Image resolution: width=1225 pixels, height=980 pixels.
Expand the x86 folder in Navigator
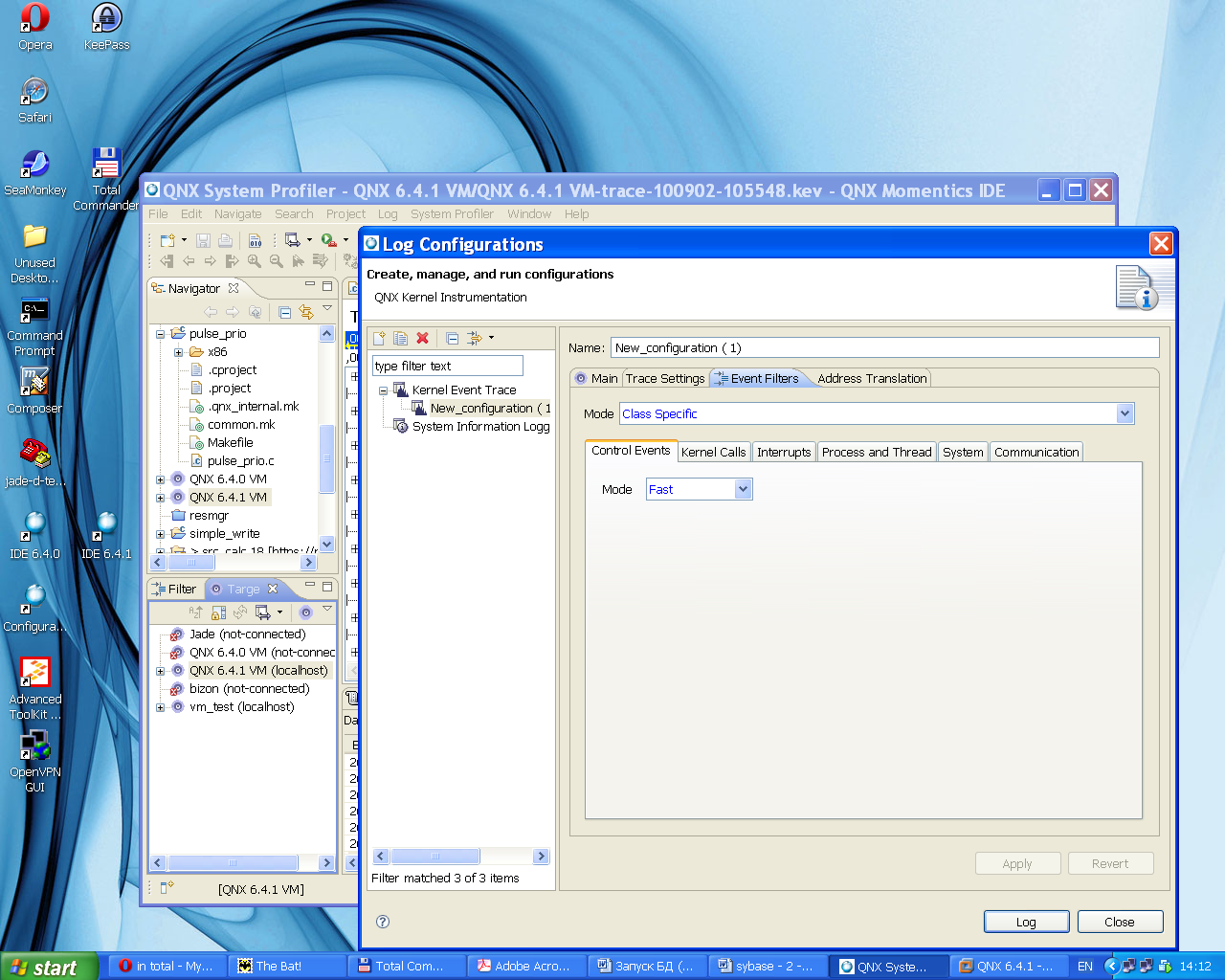point(178,352)
